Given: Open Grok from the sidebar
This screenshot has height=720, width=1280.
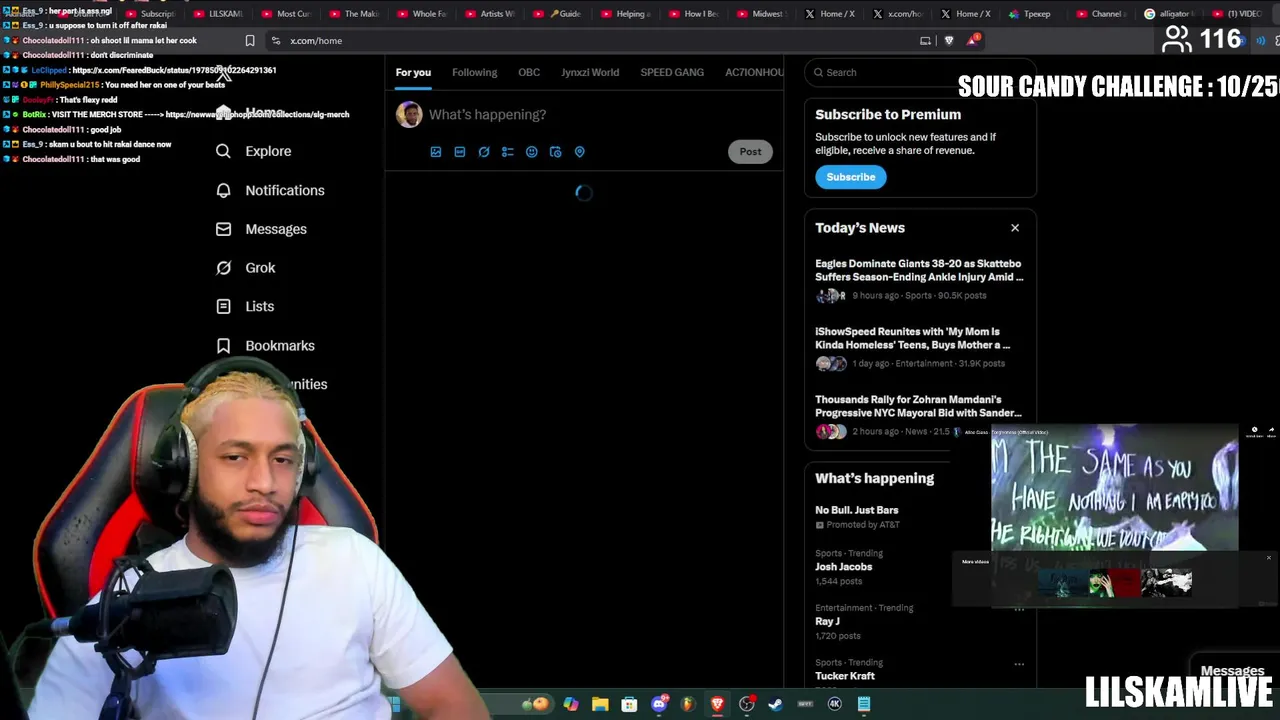Looking at the screenshot, I should coord(246,268).
